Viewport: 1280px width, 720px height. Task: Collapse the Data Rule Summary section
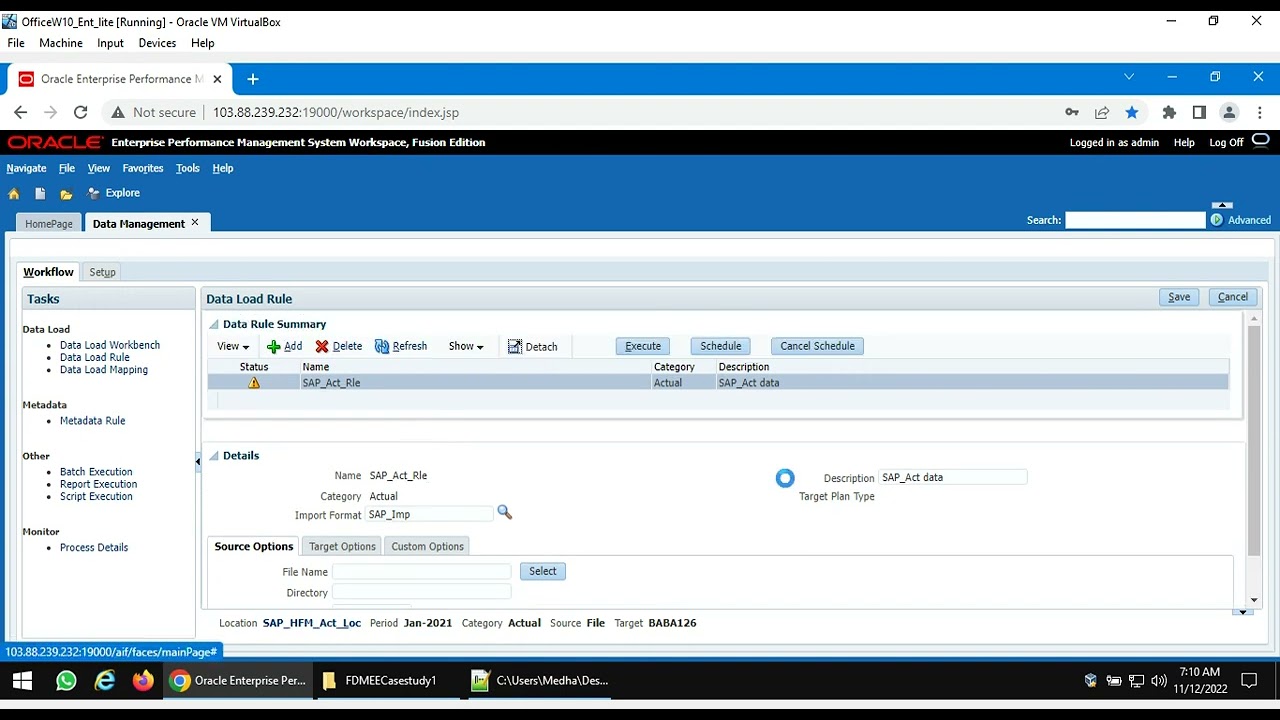pos(213,324)
